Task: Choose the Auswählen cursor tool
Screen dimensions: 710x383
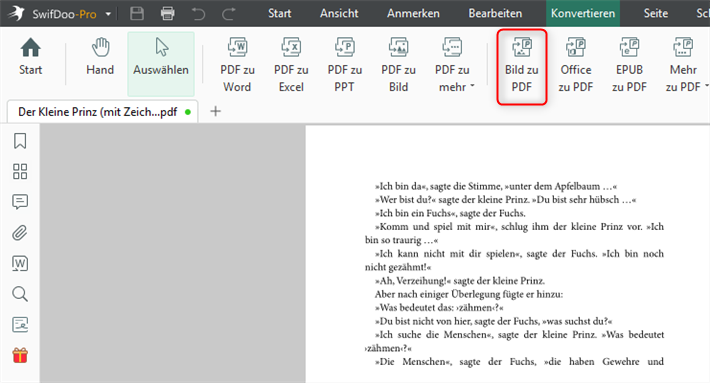Action: pyautogui.click(x=161, y=63)
